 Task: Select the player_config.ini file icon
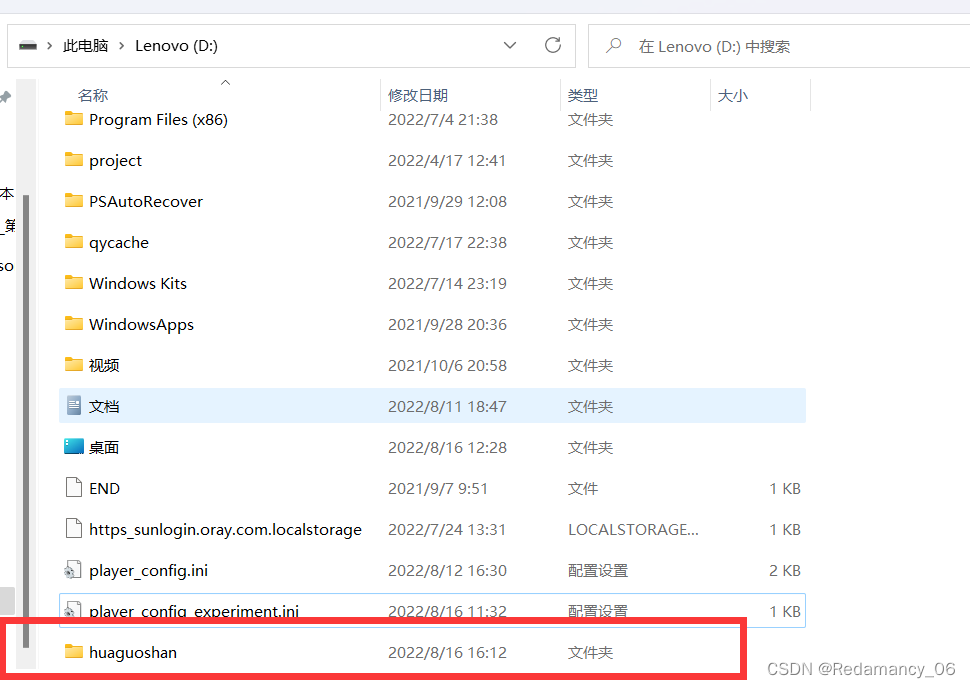pyautogui.click(x=73, y=570)
